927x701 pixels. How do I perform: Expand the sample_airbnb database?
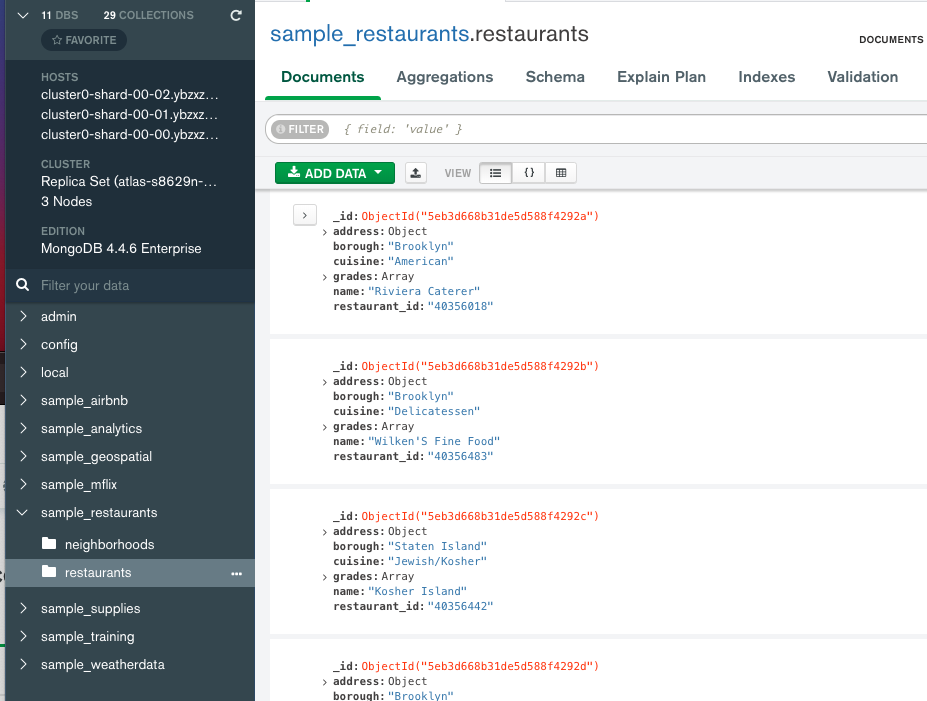[x=23, y=400]
